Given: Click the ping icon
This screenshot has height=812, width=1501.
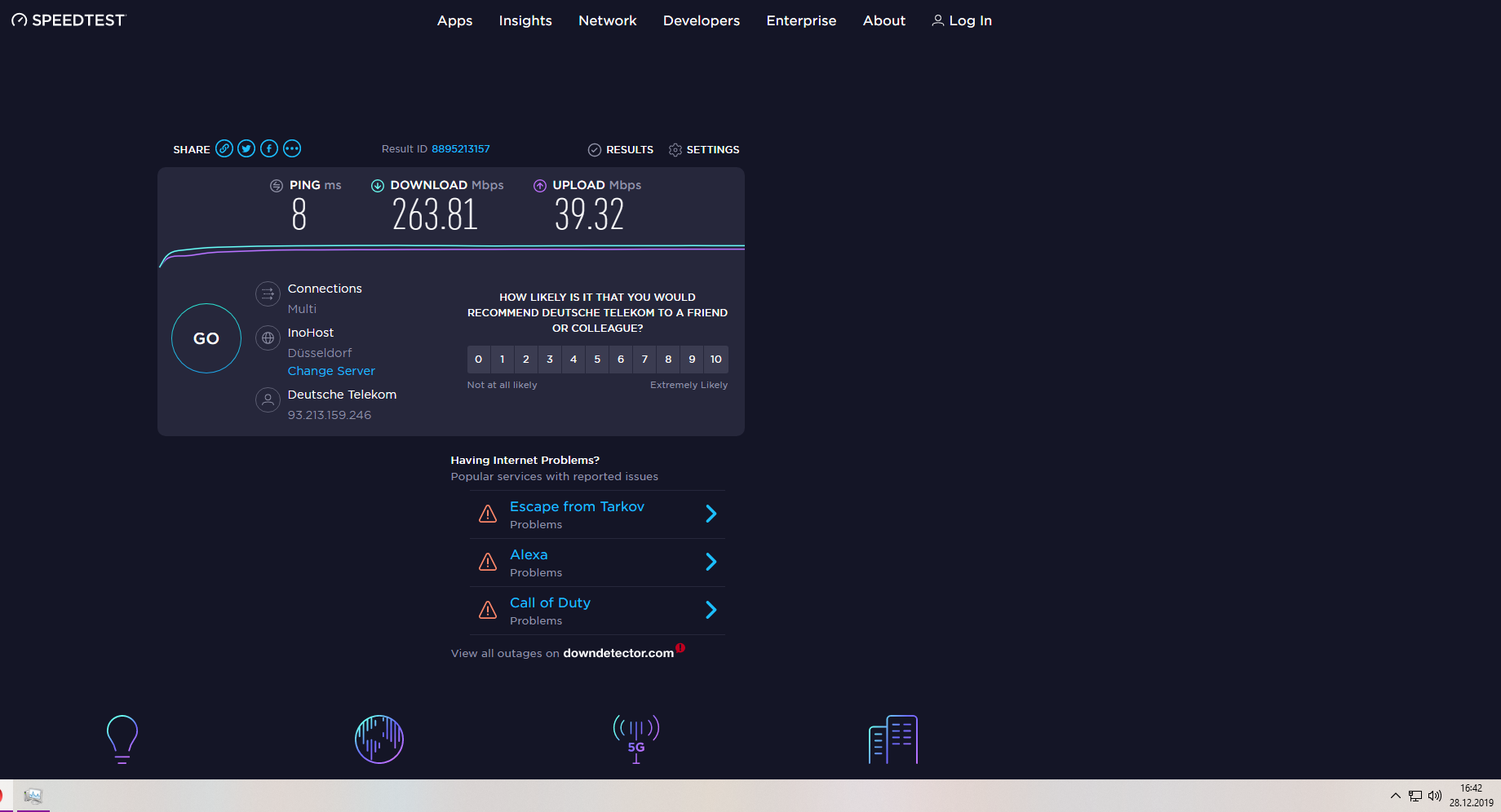Looking at the screenshot, I should tap(277, 186).
